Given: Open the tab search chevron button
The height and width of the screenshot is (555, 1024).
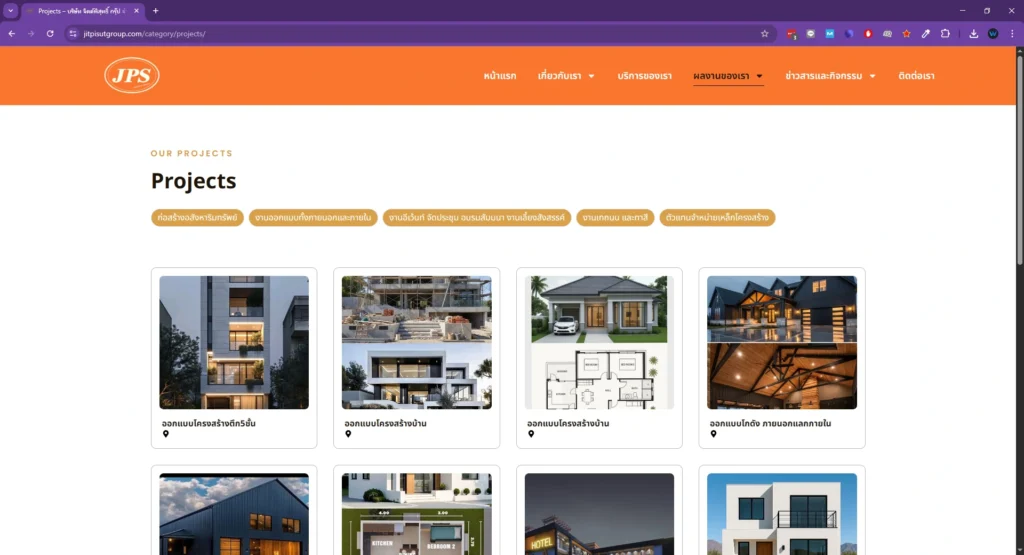Looking at the screenshot, I should tap(10, 10).
